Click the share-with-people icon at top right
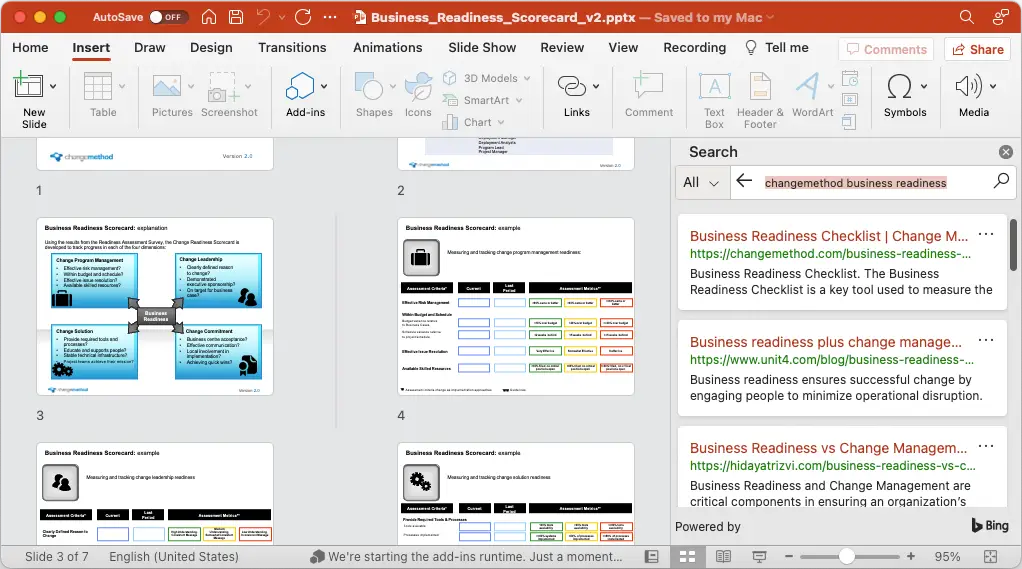This screenshot has width=1022, height=569. pyautogui.click(x=1000, y=17)
